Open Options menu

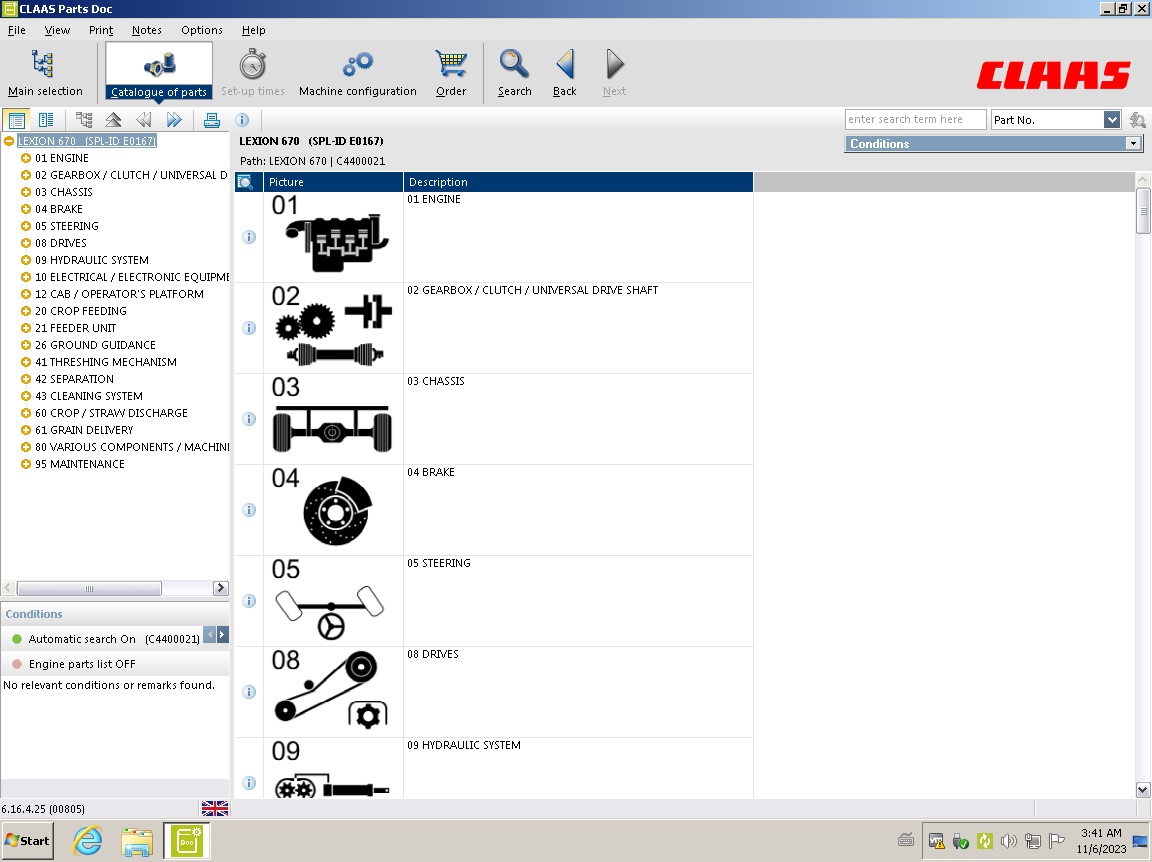click(201, 30)
